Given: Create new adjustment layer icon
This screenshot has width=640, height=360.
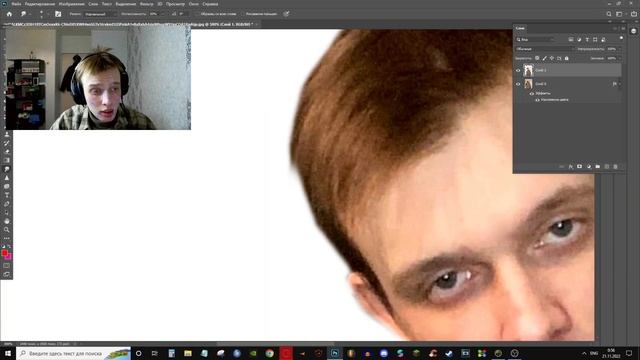Looking at the screenshot, I should 589,167.
